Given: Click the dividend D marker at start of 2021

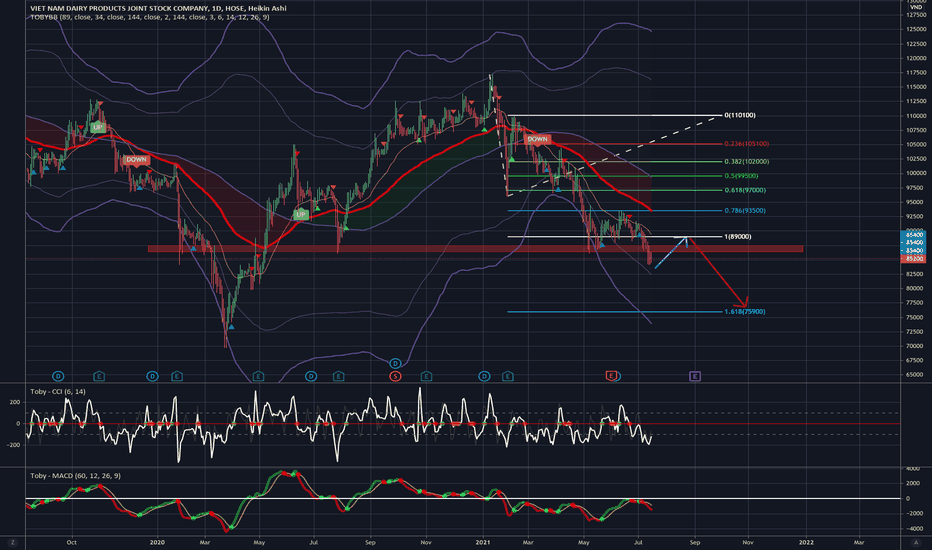Looking at the screenshot, I should 484,376.
